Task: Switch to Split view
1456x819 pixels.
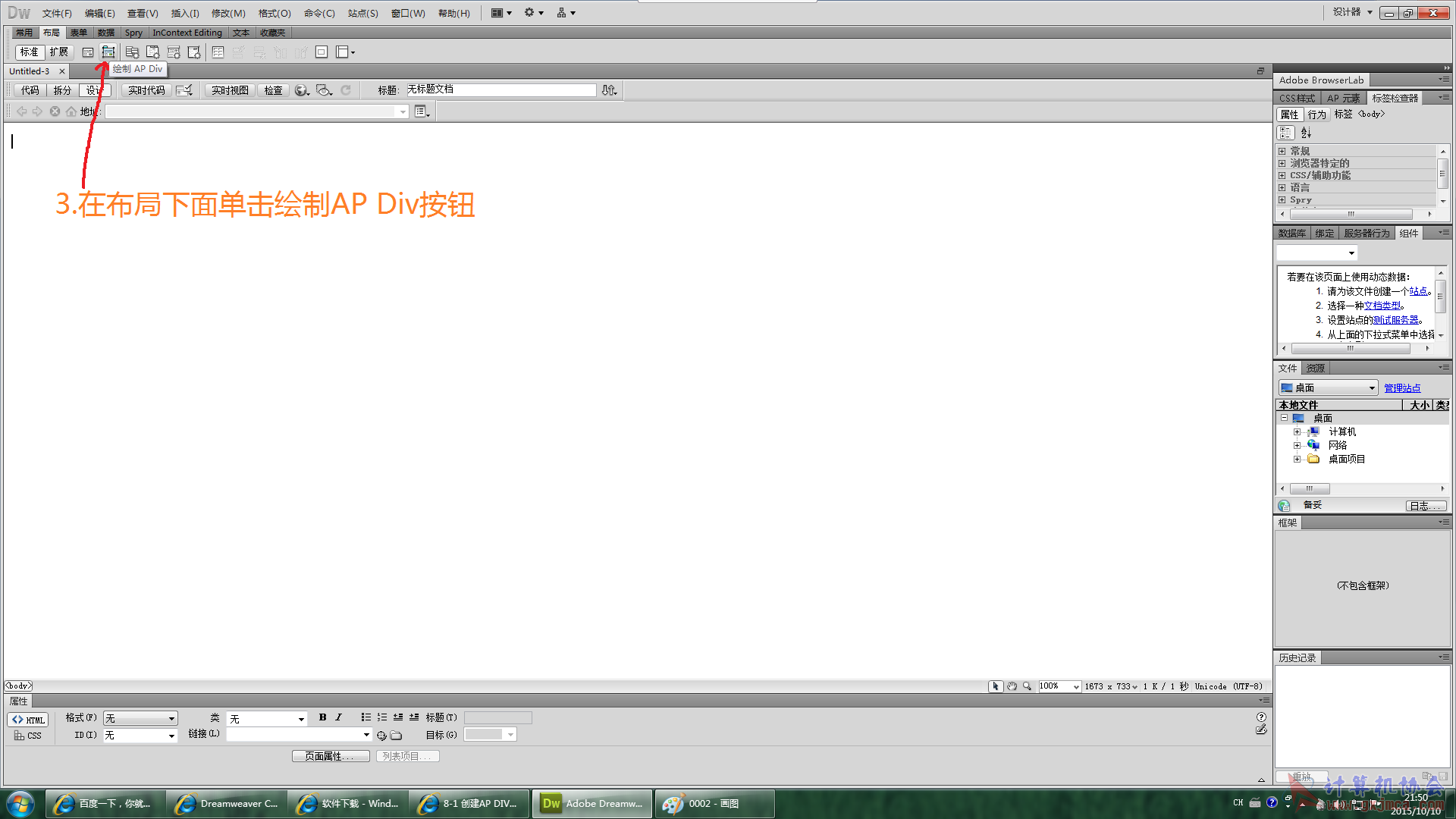Action: coord(62,90)
